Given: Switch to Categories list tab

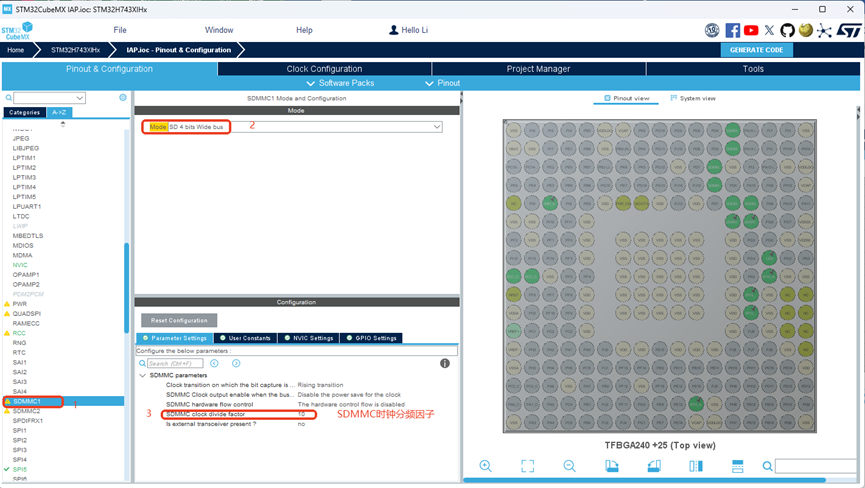Looking at the screenshot, I should [x=24, y=112].
